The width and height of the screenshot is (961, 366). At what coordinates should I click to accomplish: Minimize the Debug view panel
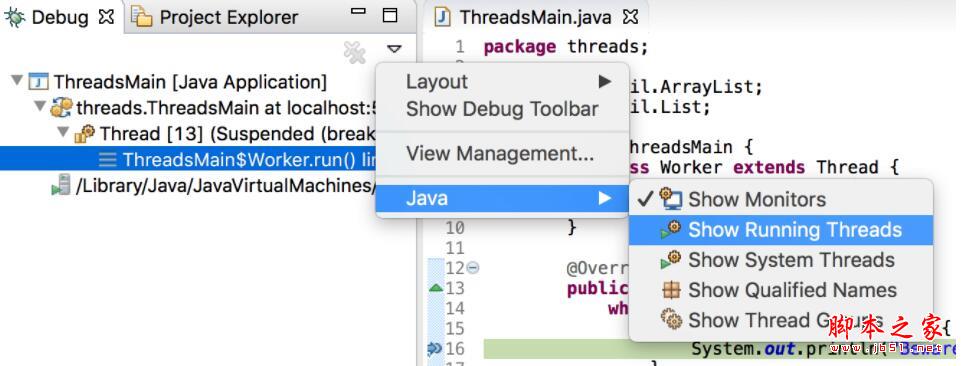(359, 12)
